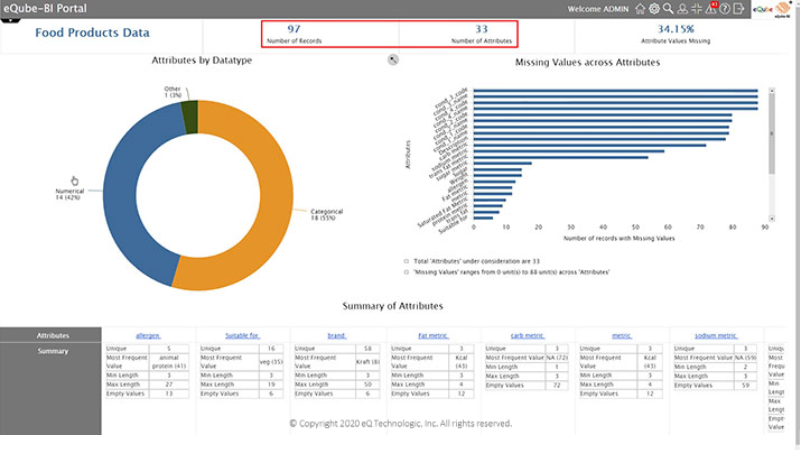Click the bar chart scrollbar down arrow
The image size is (800, 450).
[x=771, y=218]
